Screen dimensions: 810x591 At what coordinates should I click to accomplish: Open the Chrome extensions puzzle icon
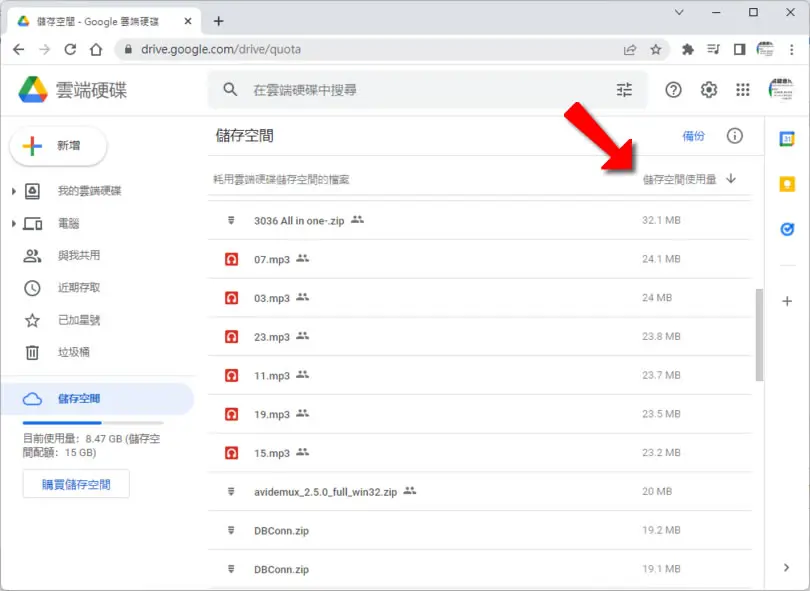pos(688,50)
